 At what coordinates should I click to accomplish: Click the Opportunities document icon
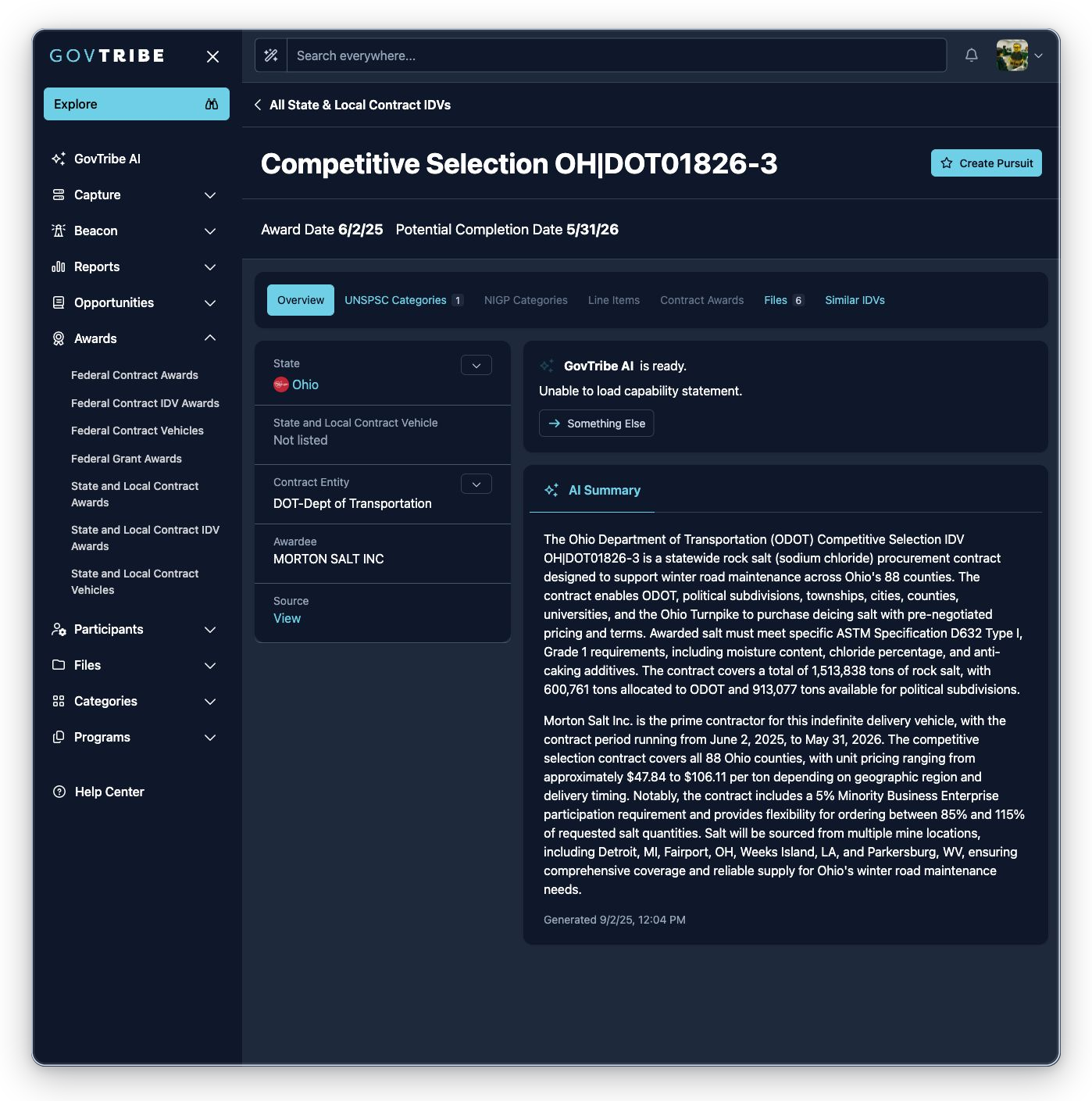(x=59, y=302)
